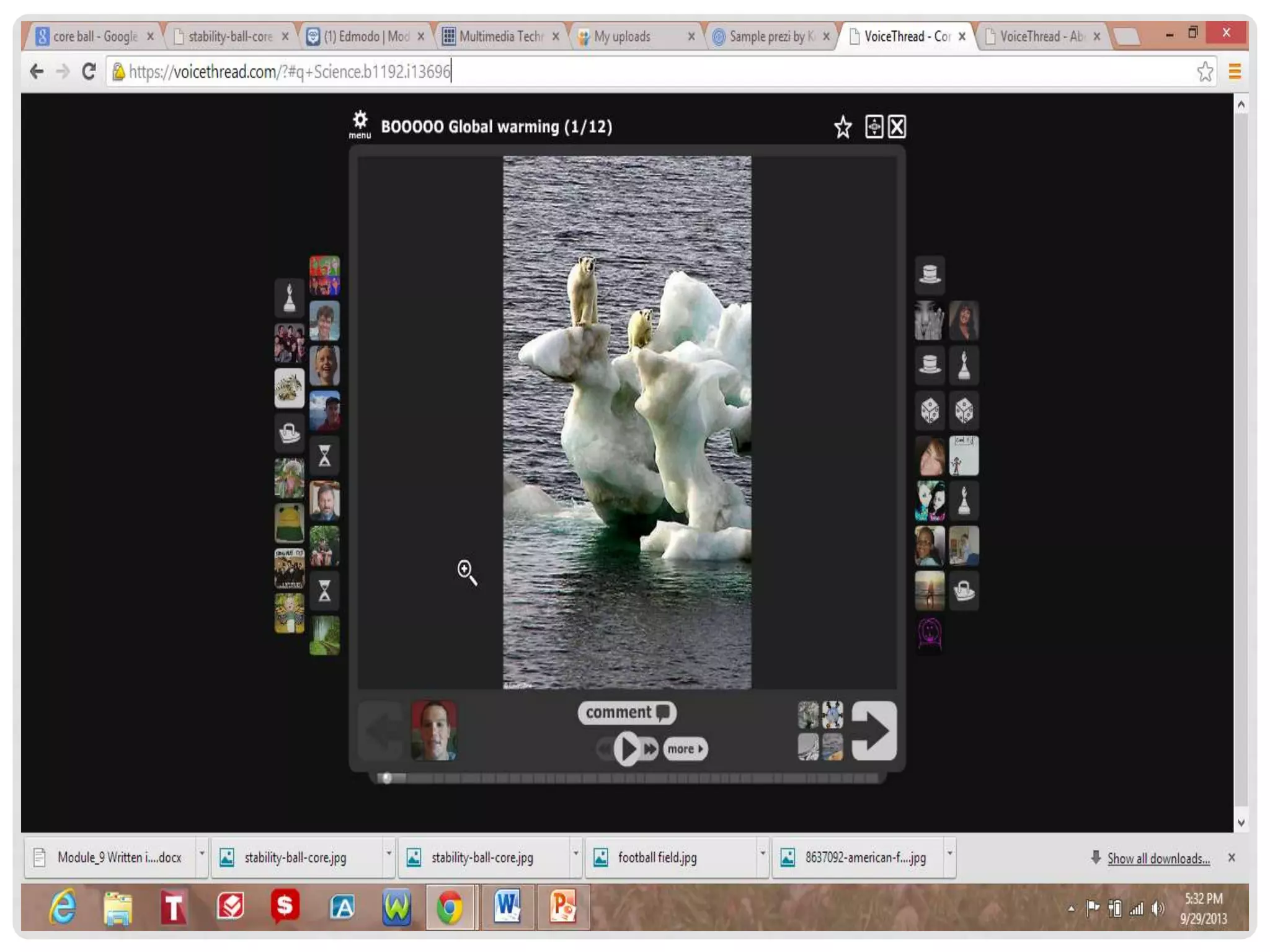Viewport: 1270px width, 952px height.
Task: Click the author's avatar beside the back arrow
Action: [x=433, y=731]
